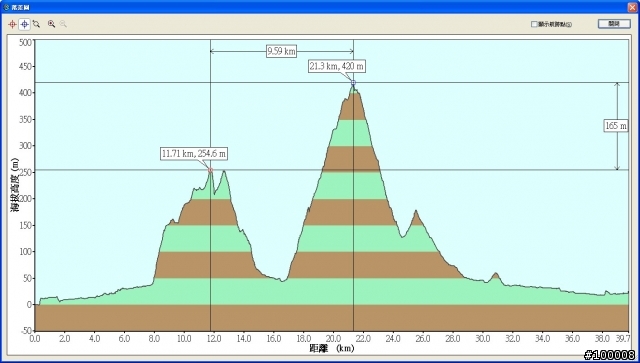Click the '9.59 km' distance label
Viewport: 640px width, 363px height.
pos(281,51)
